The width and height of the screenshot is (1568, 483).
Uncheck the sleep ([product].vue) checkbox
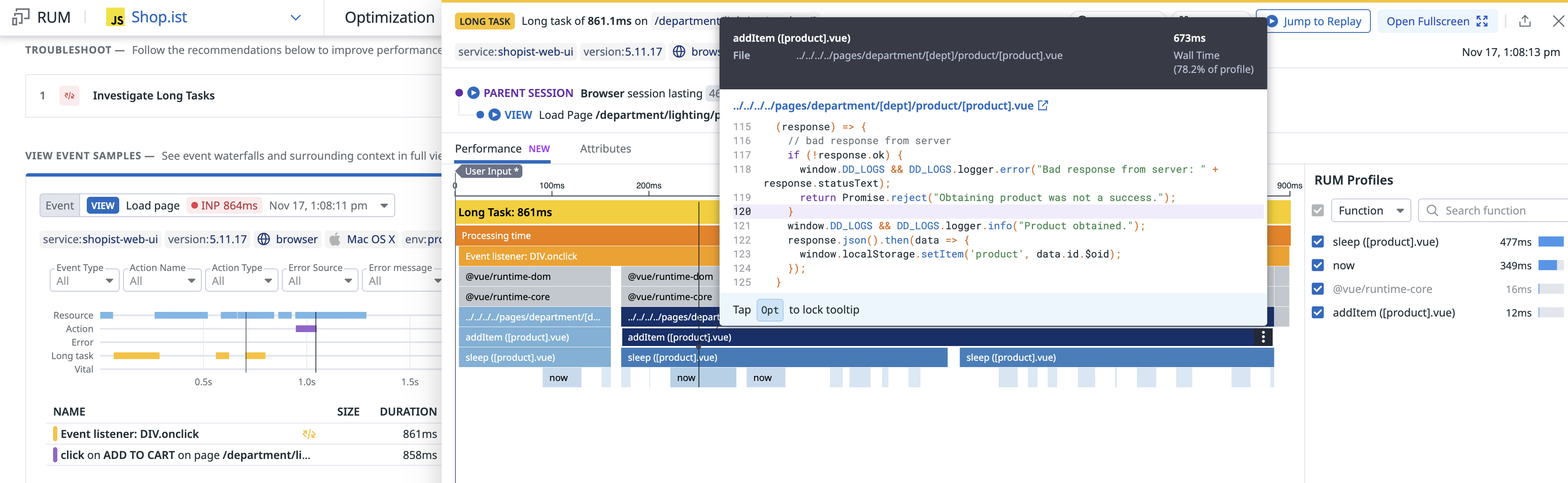tap(1318, 242)
